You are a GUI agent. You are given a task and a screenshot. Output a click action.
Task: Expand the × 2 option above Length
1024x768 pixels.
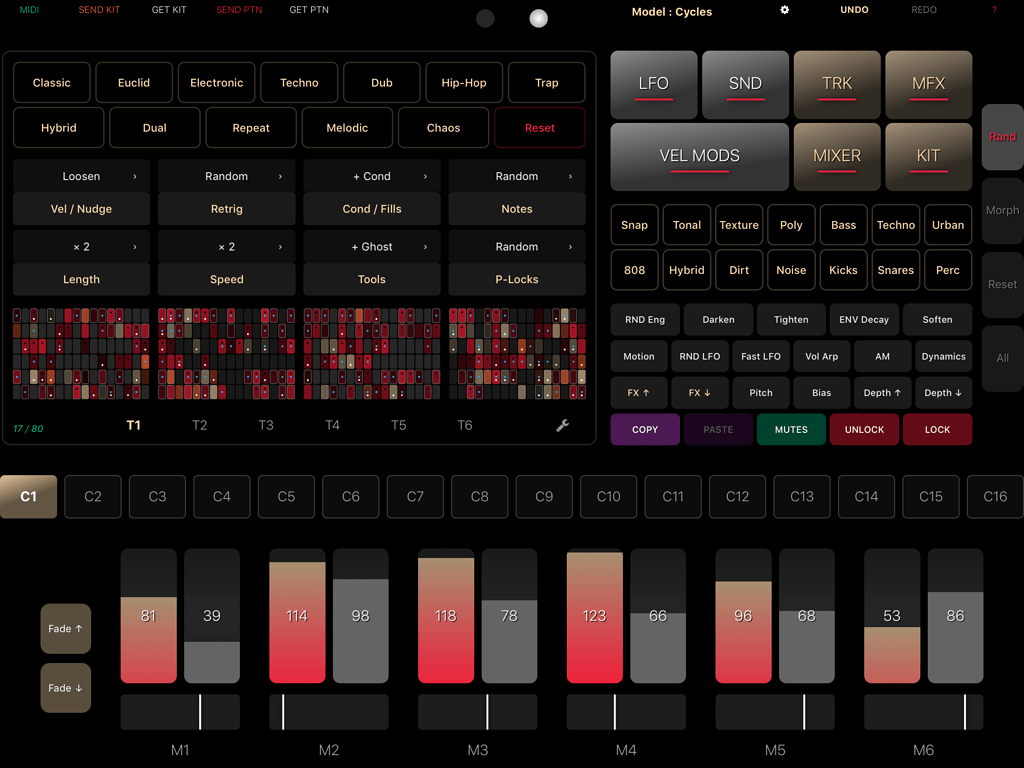[x=82, y=246]
